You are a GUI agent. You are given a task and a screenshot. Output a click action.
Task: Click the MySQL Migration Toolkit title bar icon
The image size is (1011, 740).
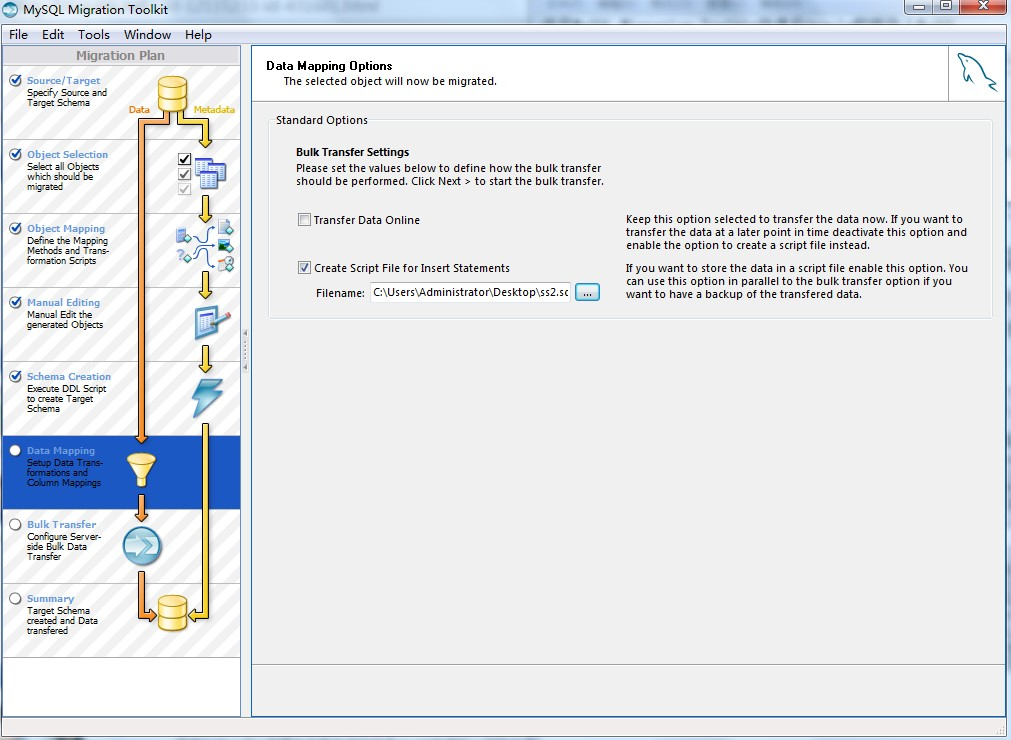tap(10, 10)
